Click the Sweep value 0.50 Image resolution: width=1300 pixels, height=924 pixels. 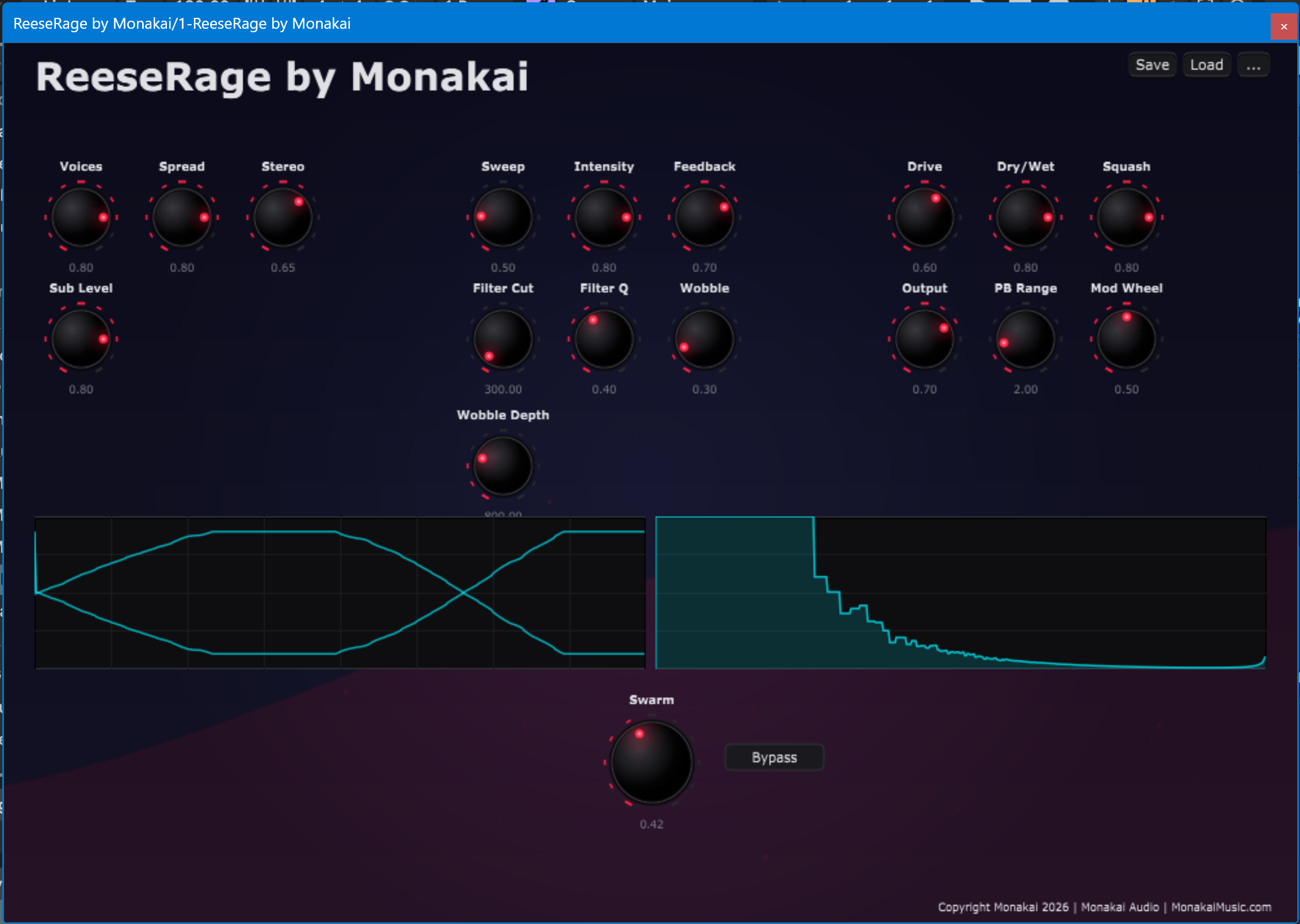(503, 268)
